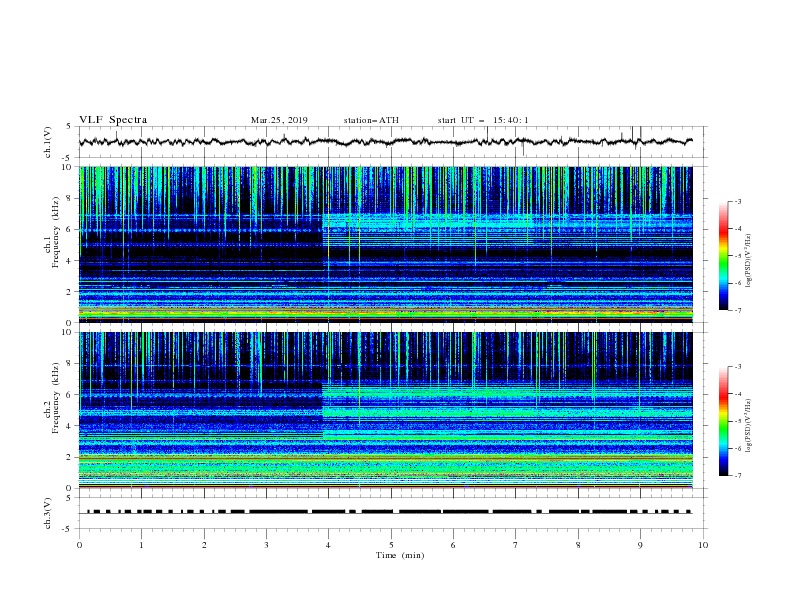Click the "VLF Spectra" plot title

pos(113,120)
